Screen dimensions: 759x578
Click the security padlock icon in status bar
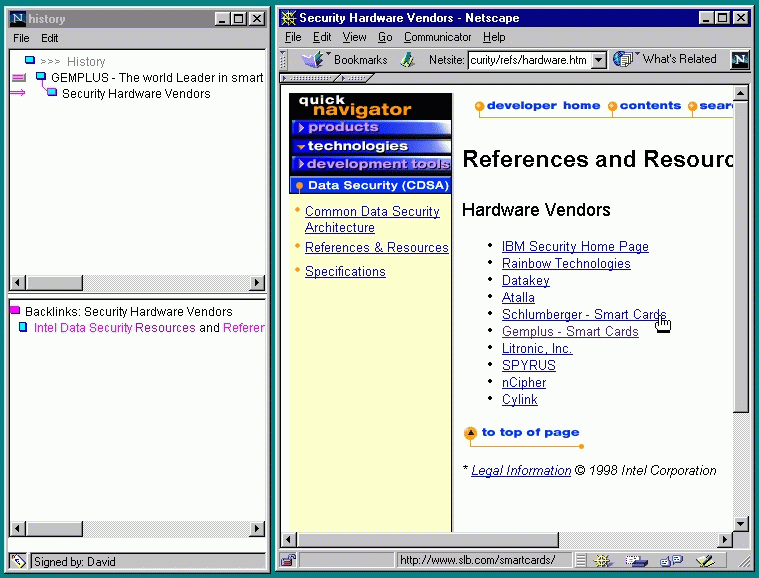click(288, 561)
